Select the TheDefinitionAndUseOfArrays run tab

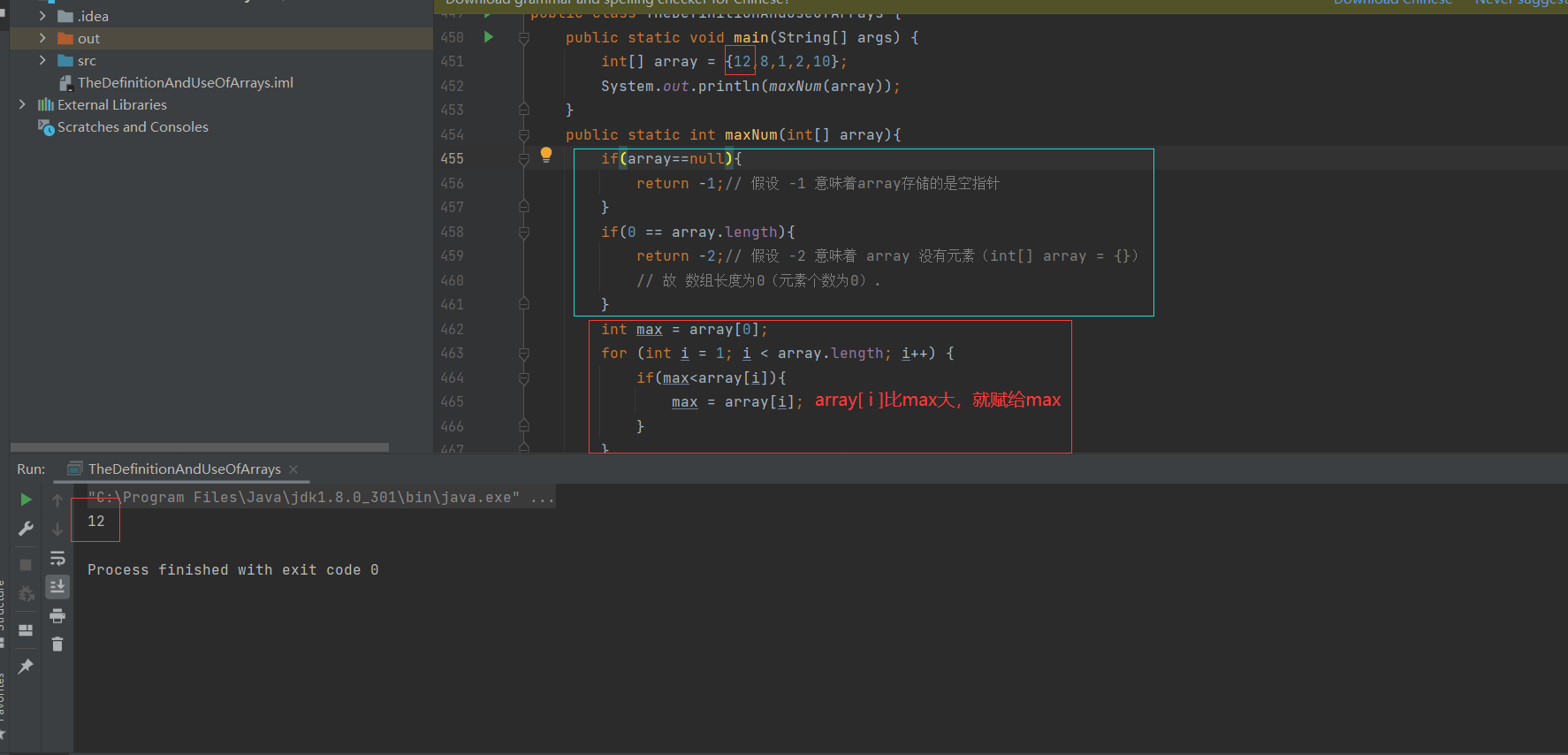pos(184,469)
